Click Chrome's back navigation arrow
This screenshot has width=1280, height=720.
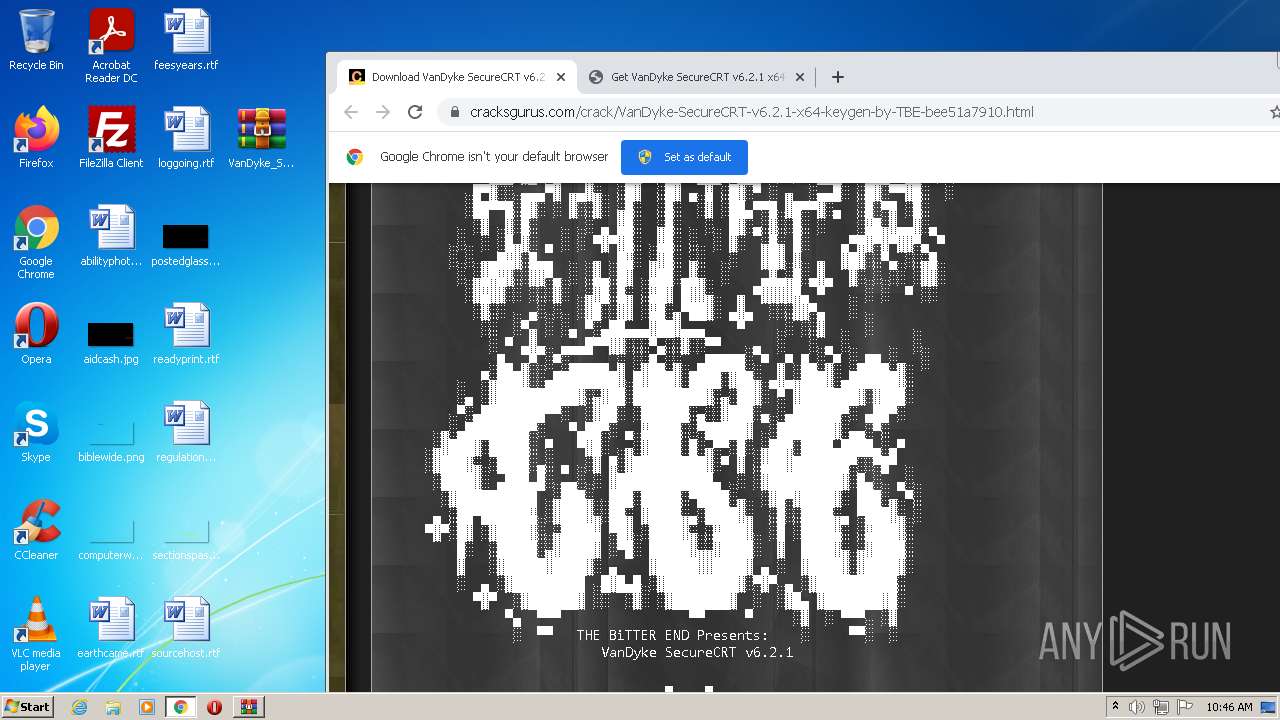point(351,112)
